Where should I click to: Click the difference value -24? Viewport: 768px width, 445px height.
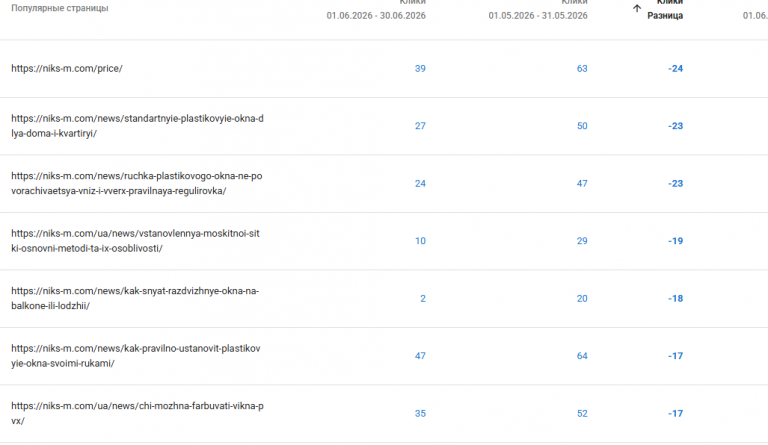tap(675, 69)
